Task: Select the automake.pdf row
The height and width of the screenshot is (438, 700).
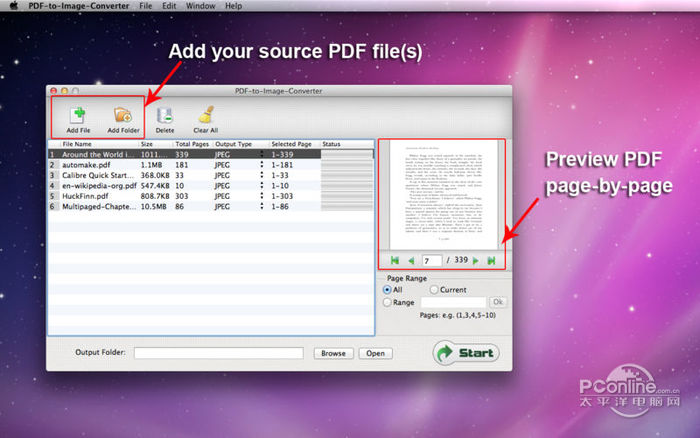Action: [x=211, y=165]
